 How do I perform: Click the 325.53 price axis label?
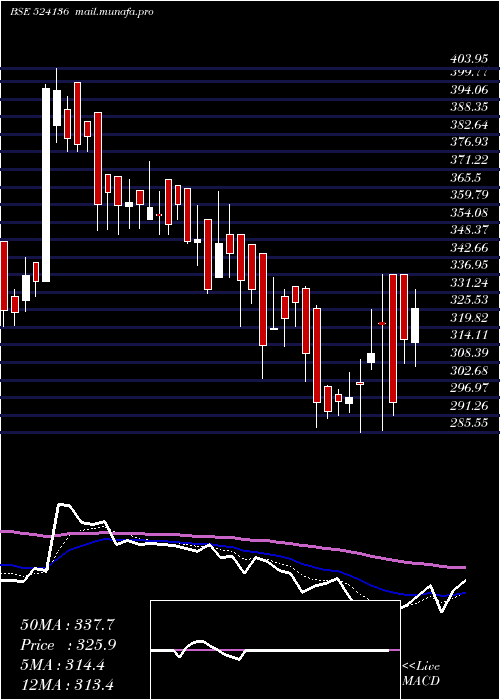468,300
